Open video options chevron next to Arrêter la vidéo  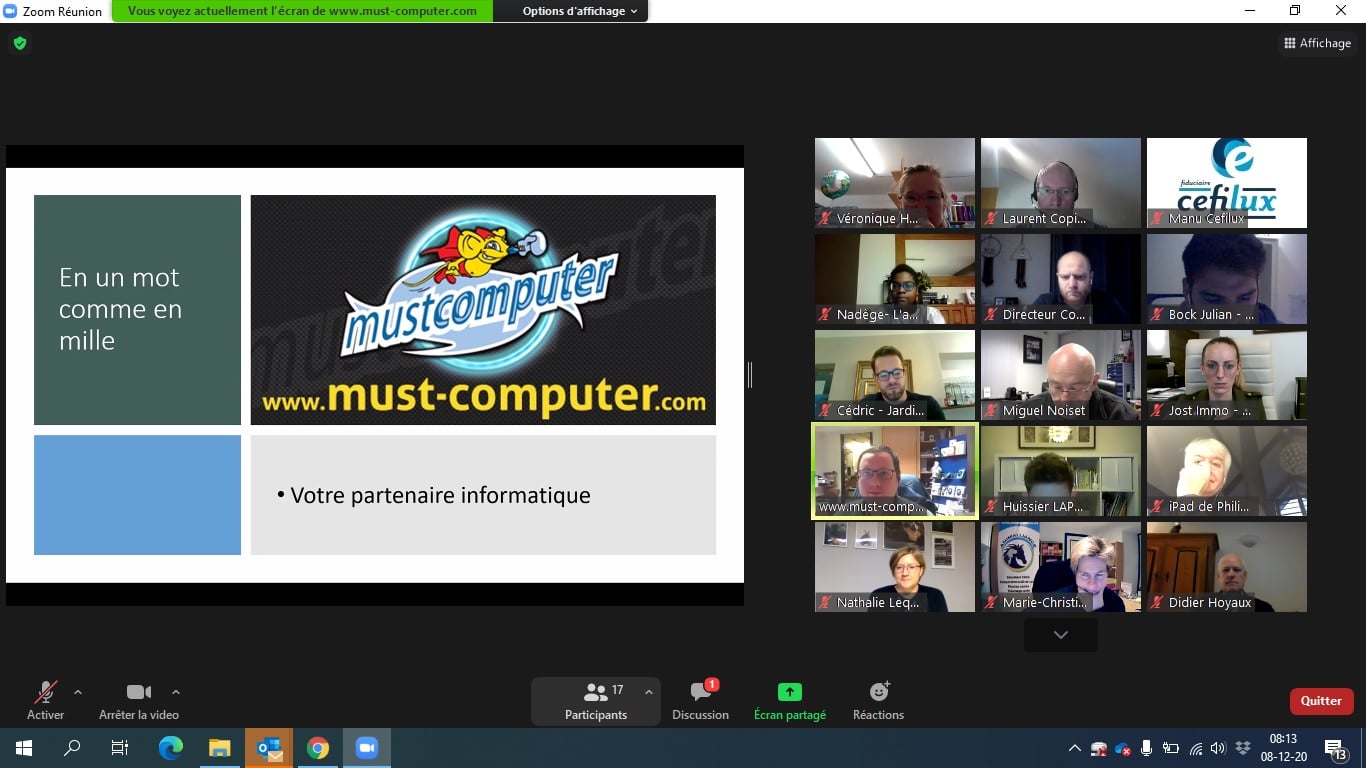[176, 692]
